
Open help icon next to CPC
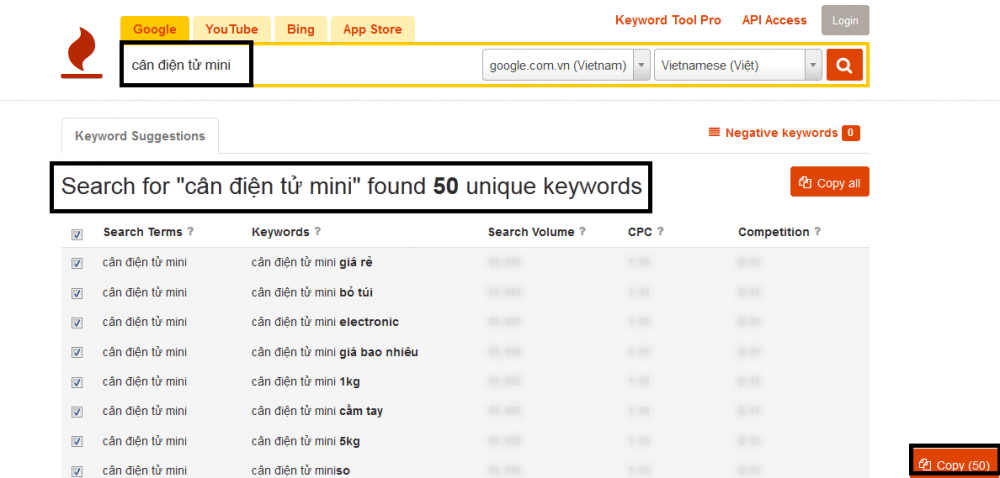[x=660, y=231]
